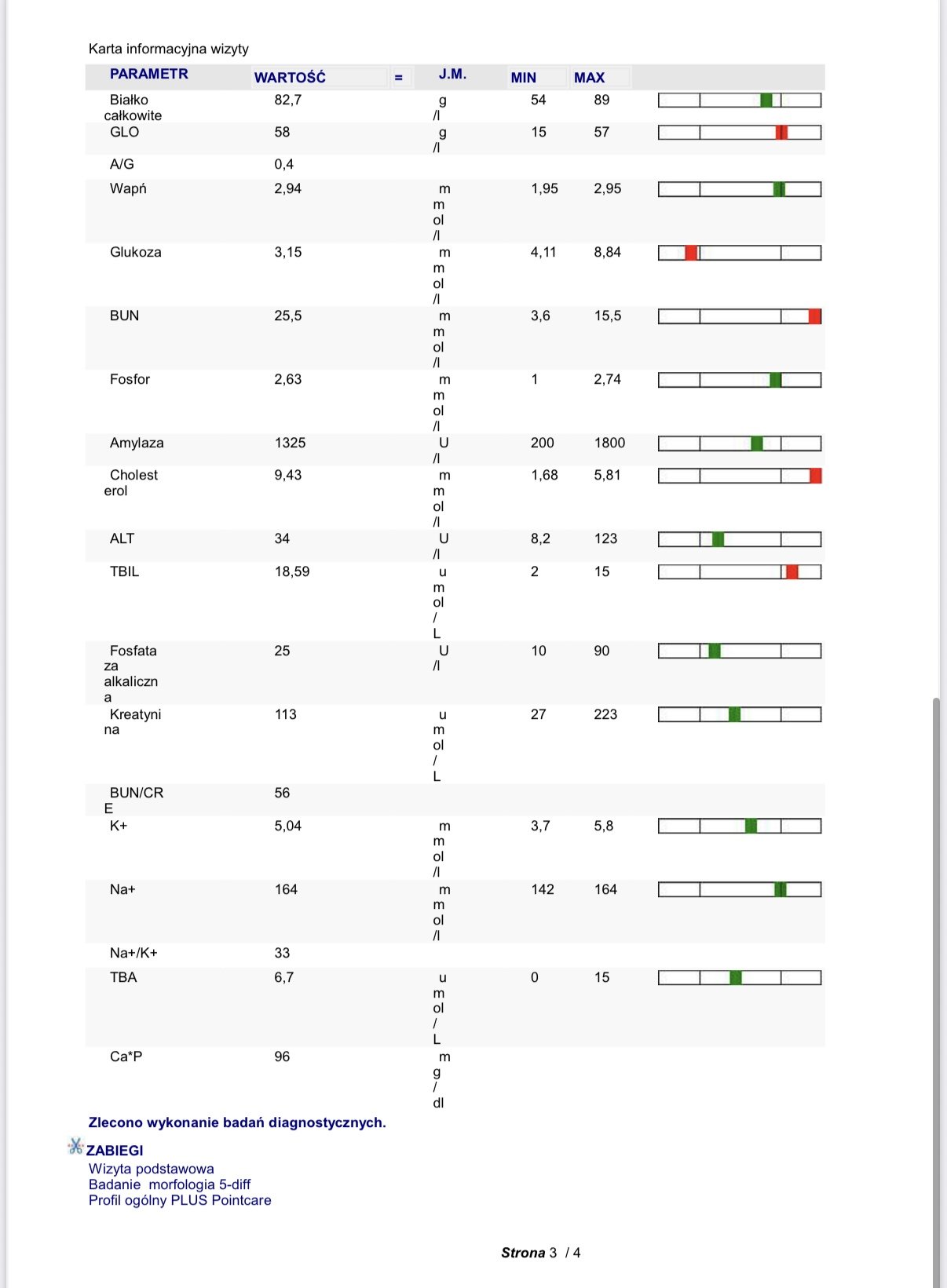Click the Strona 3 / 4 page indicator
Image resolution: width=947 pixels, height=1288 pixels.
click(x=541, y=1253)
